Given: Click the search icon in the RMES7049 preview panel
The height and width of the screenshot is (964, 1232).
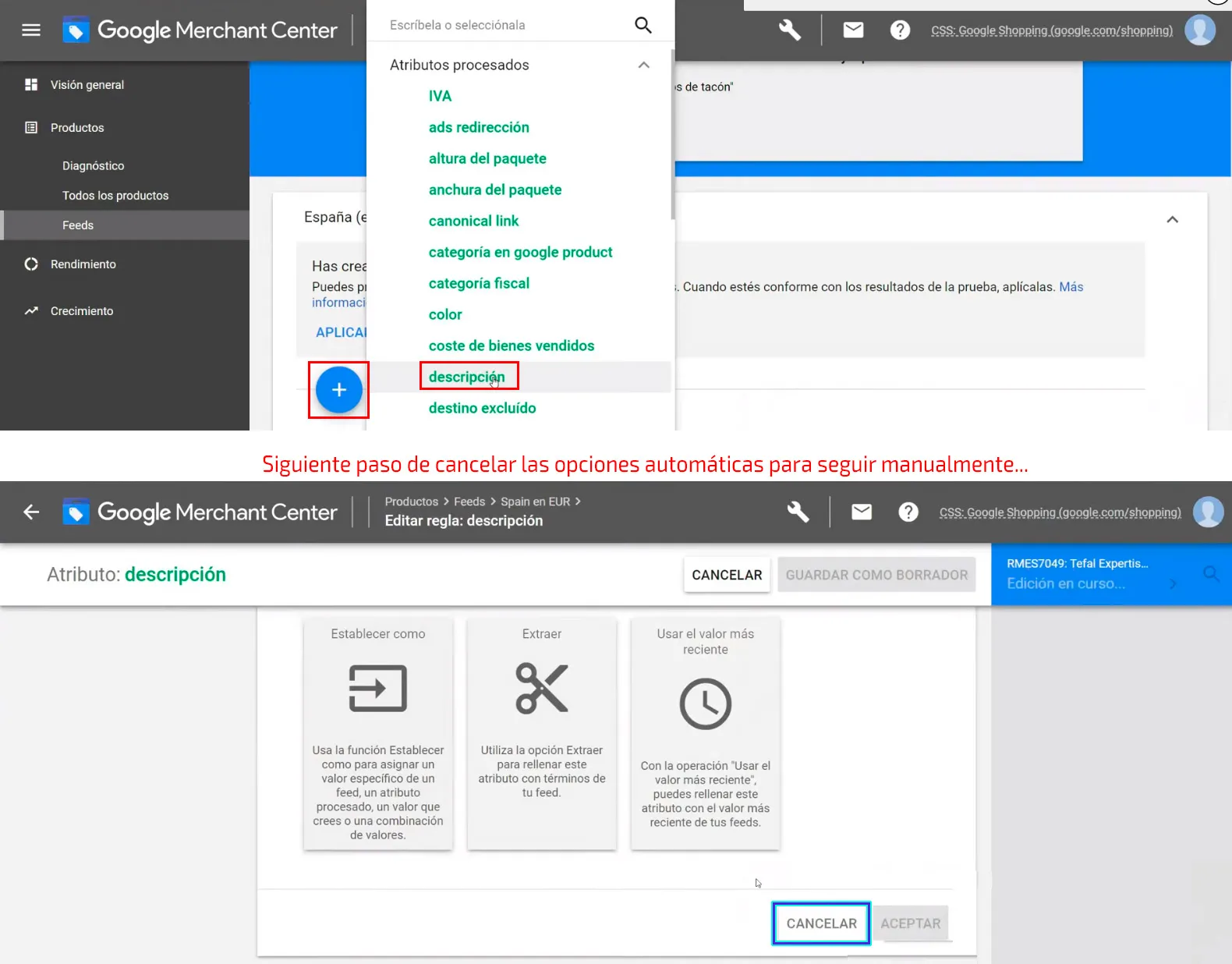Looking at the screenshot, I should (x=1212, y=574).
